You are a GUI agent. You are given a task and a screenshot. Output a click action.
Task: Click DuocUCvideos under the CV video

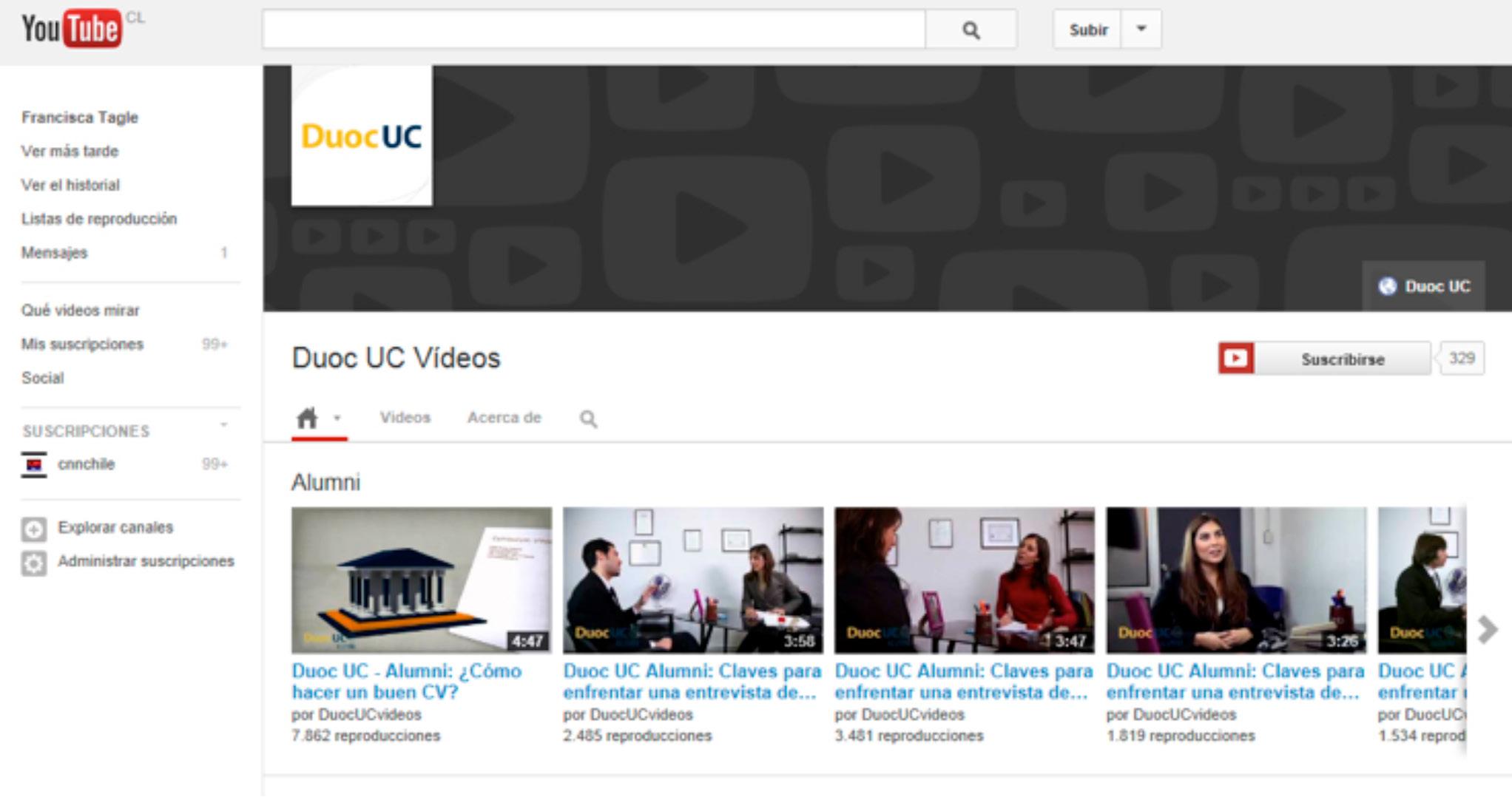pos(369,715)
